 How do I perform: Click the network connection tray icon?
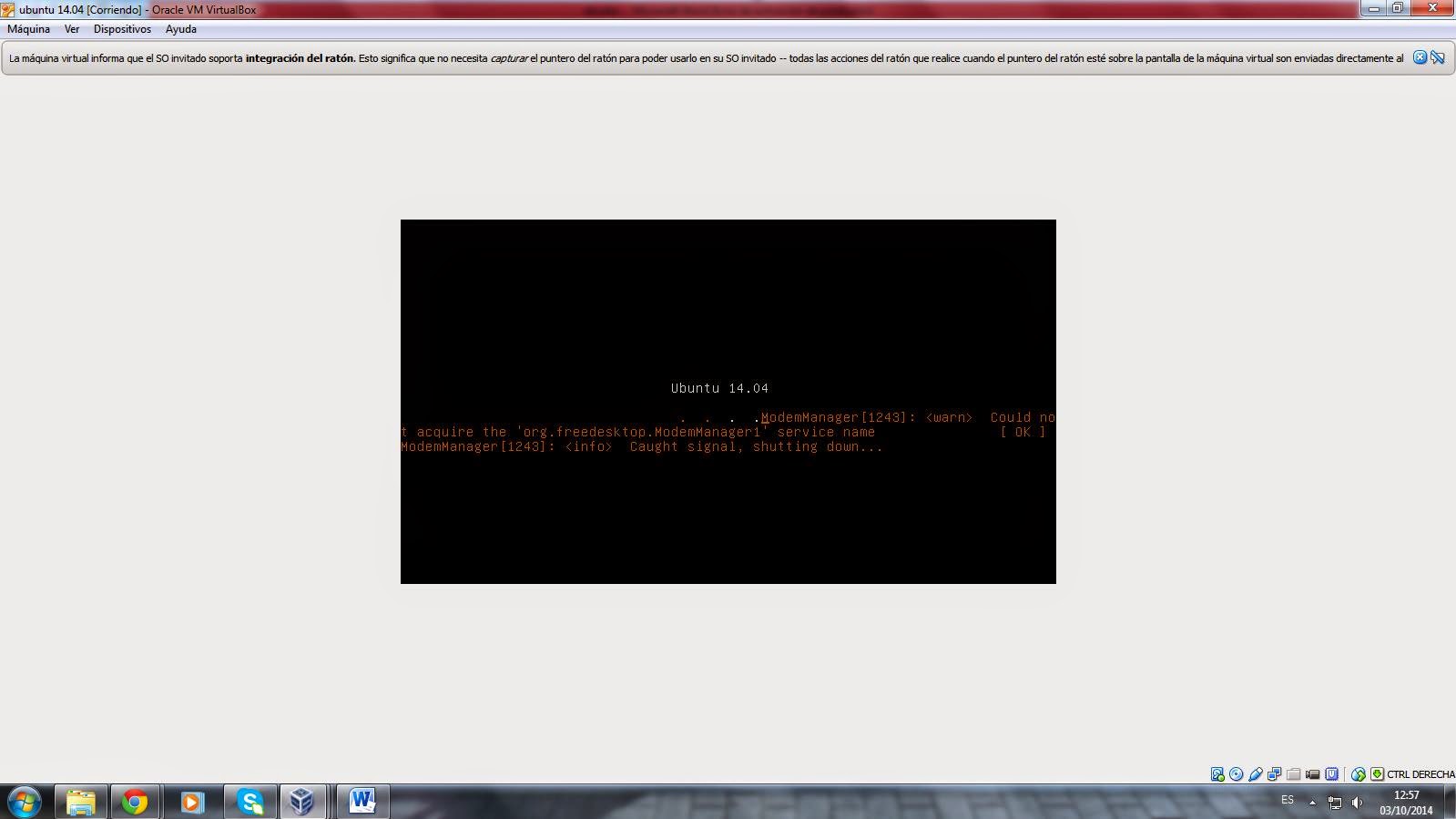click(x=1335, y=803)
